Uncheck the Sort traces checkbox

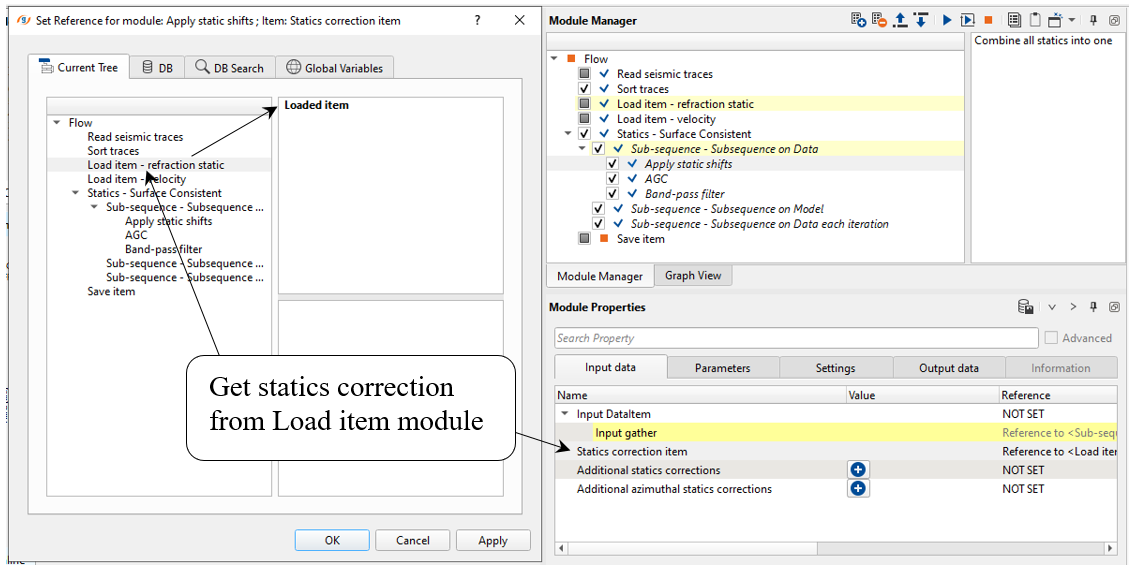point(585,89)
